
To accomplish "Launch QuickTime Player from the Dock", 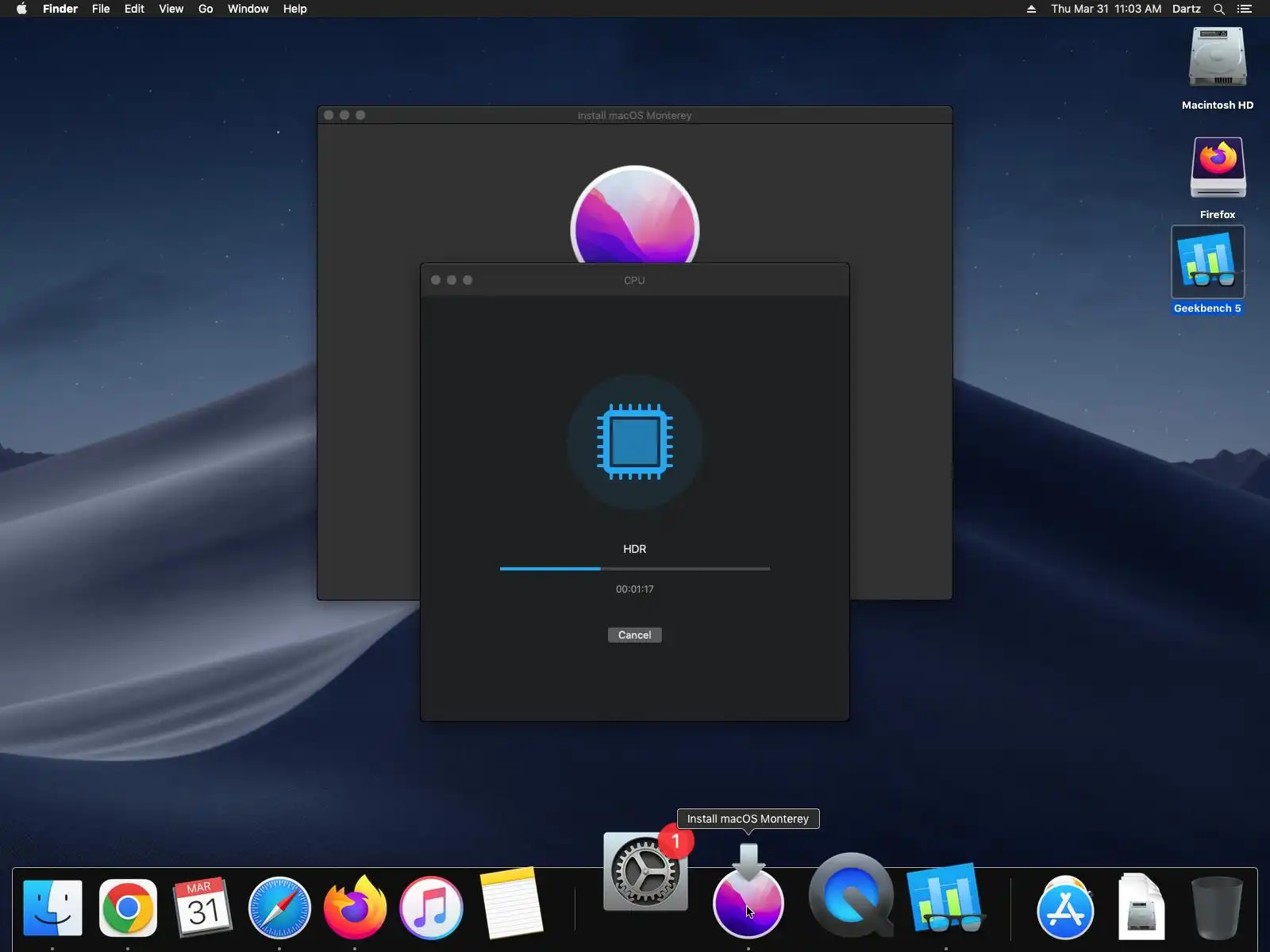I will (851, 895).
